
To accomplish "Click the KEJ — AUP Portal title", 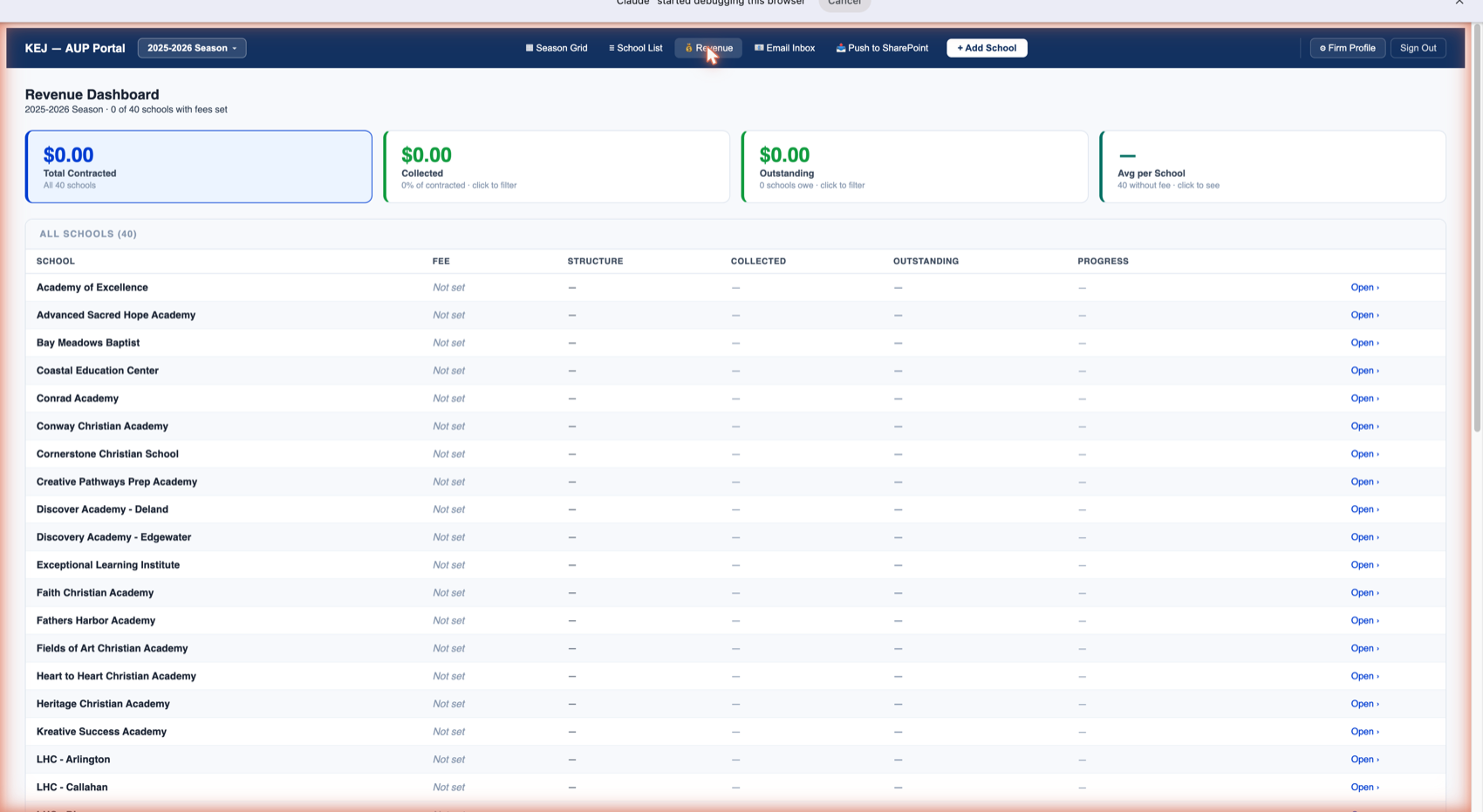I will [75, 48].
